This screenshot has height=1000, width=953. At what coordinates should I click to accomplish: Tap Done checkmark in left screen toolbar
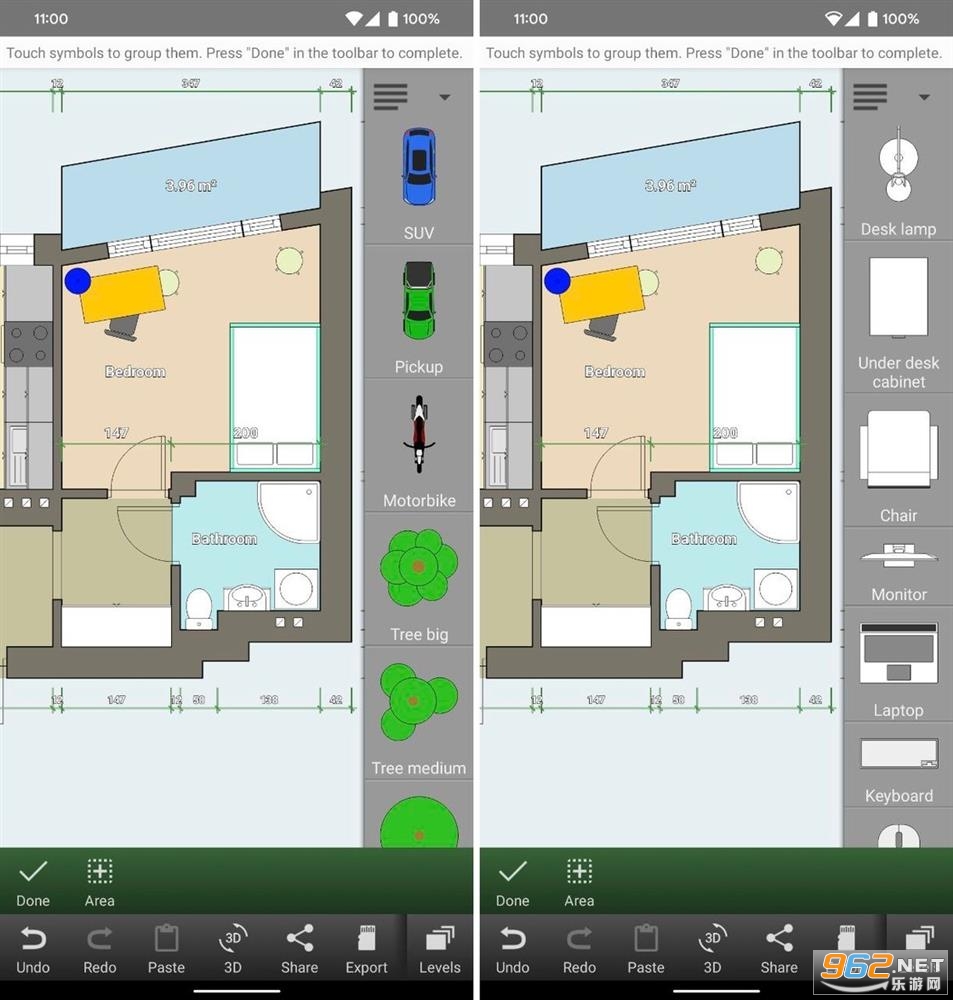click(x=33, y=883)
